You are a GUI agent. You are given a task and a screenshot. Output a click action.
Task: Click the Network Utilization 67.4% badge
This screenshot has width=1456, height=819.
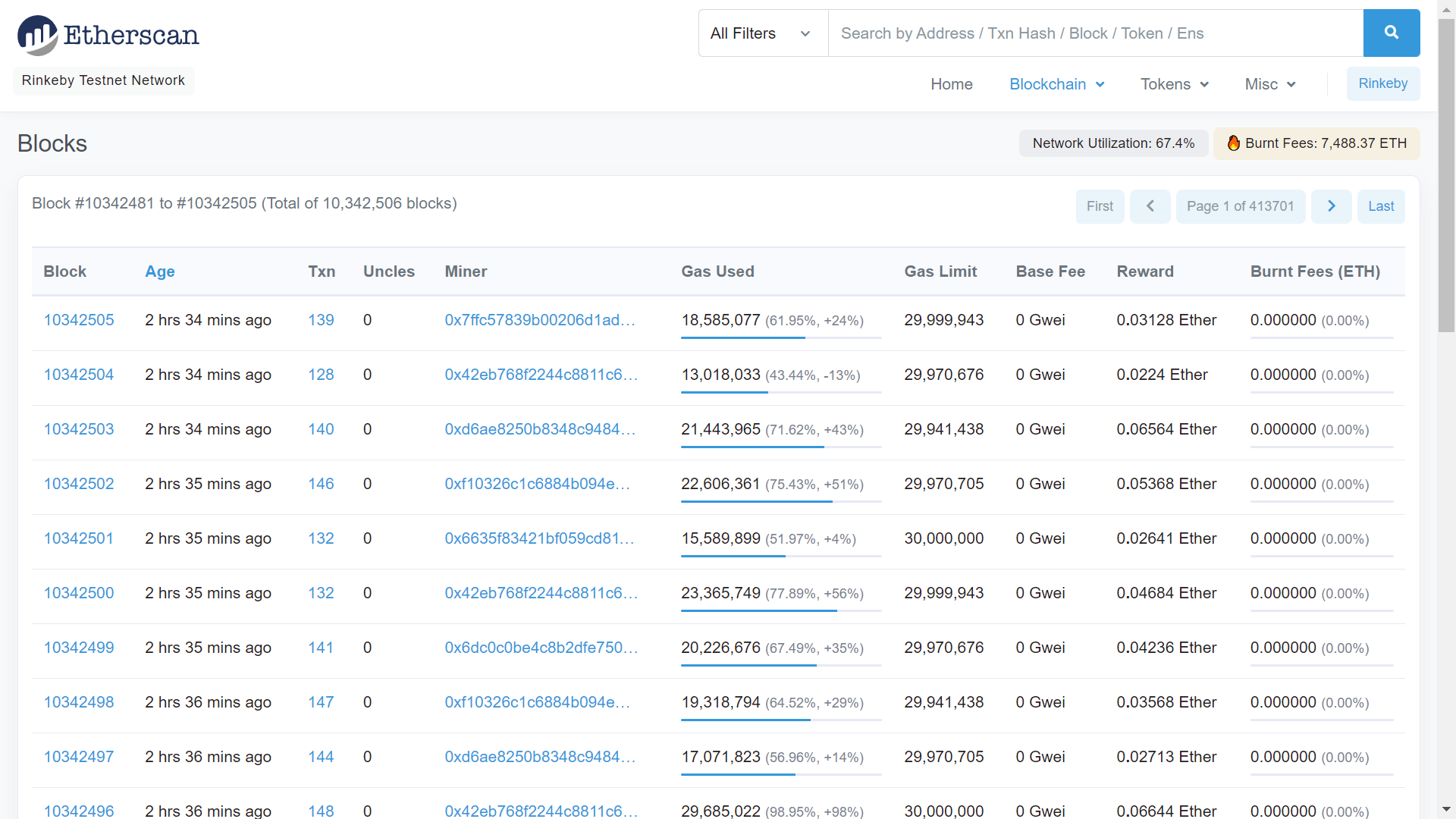click(1113, 143)
